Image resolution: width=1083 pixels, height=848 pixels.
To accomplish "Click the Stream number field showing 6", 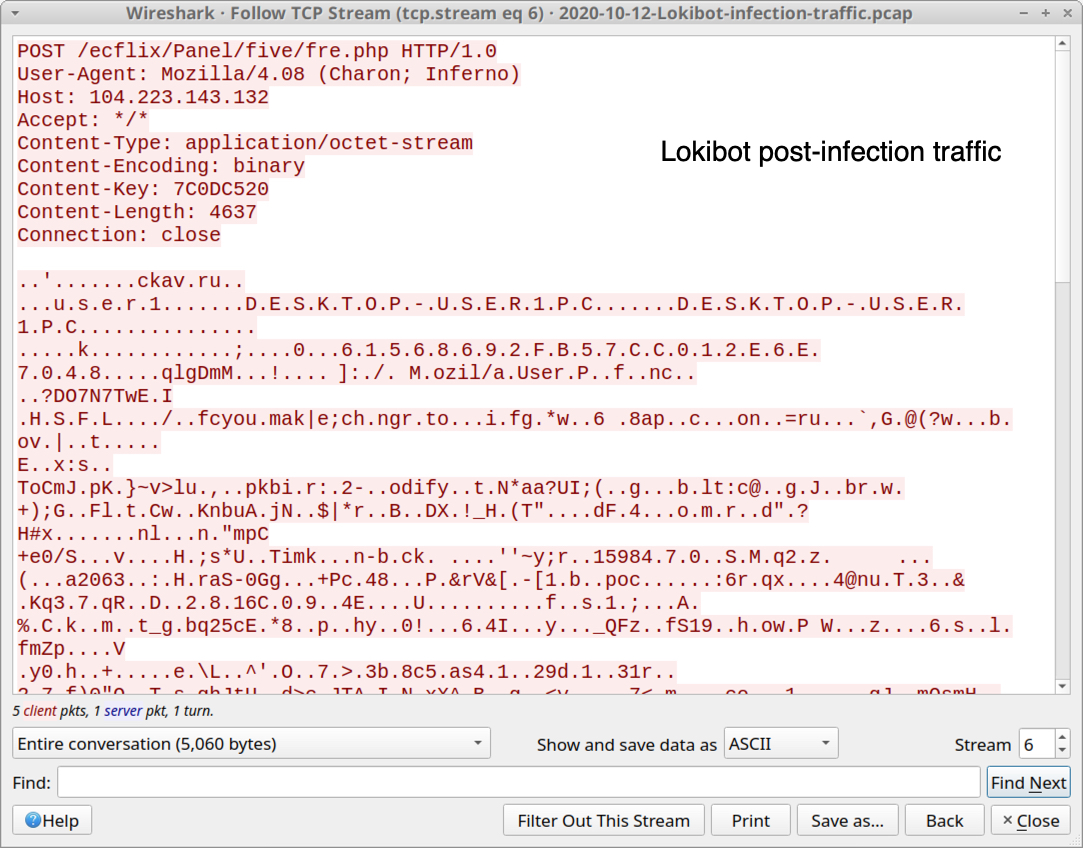I will click(1037, 744).
